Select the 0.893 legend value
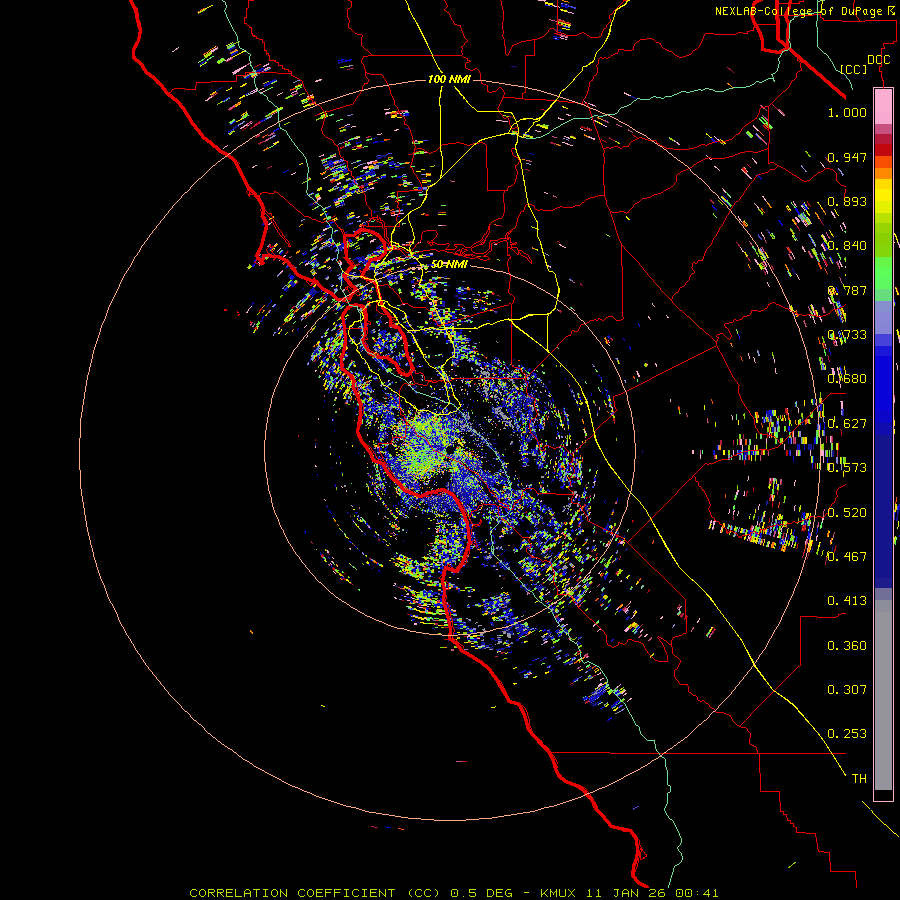900x900 pixels. pos(847,201)
